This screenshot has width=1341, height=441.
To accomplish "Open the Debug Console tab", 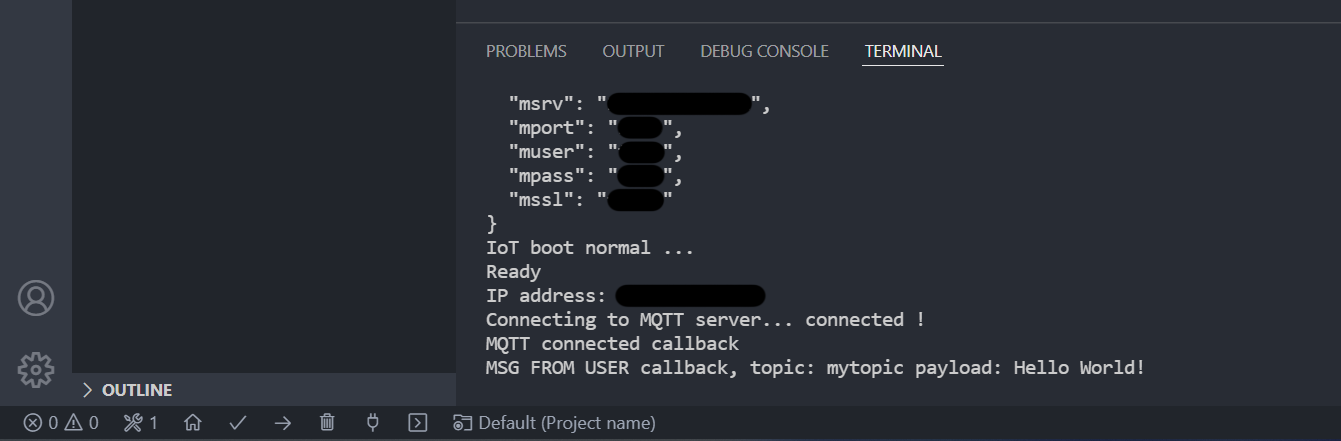I will coord(764,51).
